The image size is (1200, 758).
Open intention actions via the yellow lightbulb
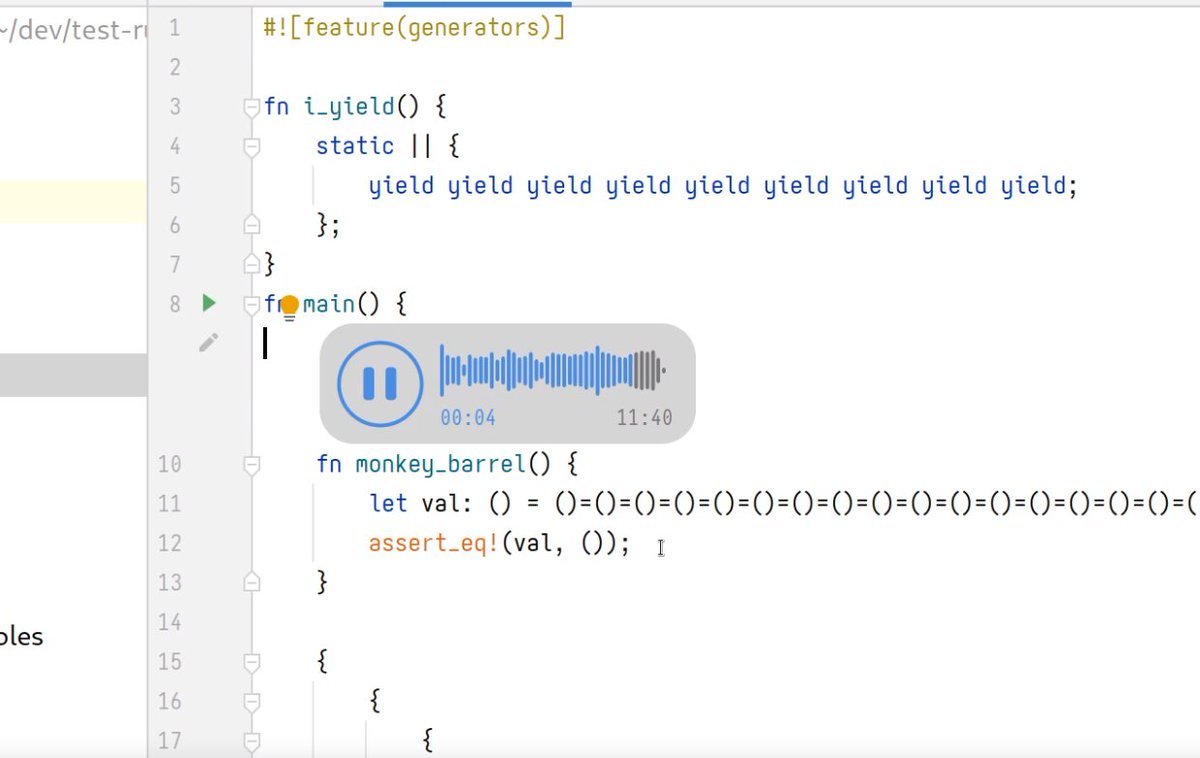[288, 306]
